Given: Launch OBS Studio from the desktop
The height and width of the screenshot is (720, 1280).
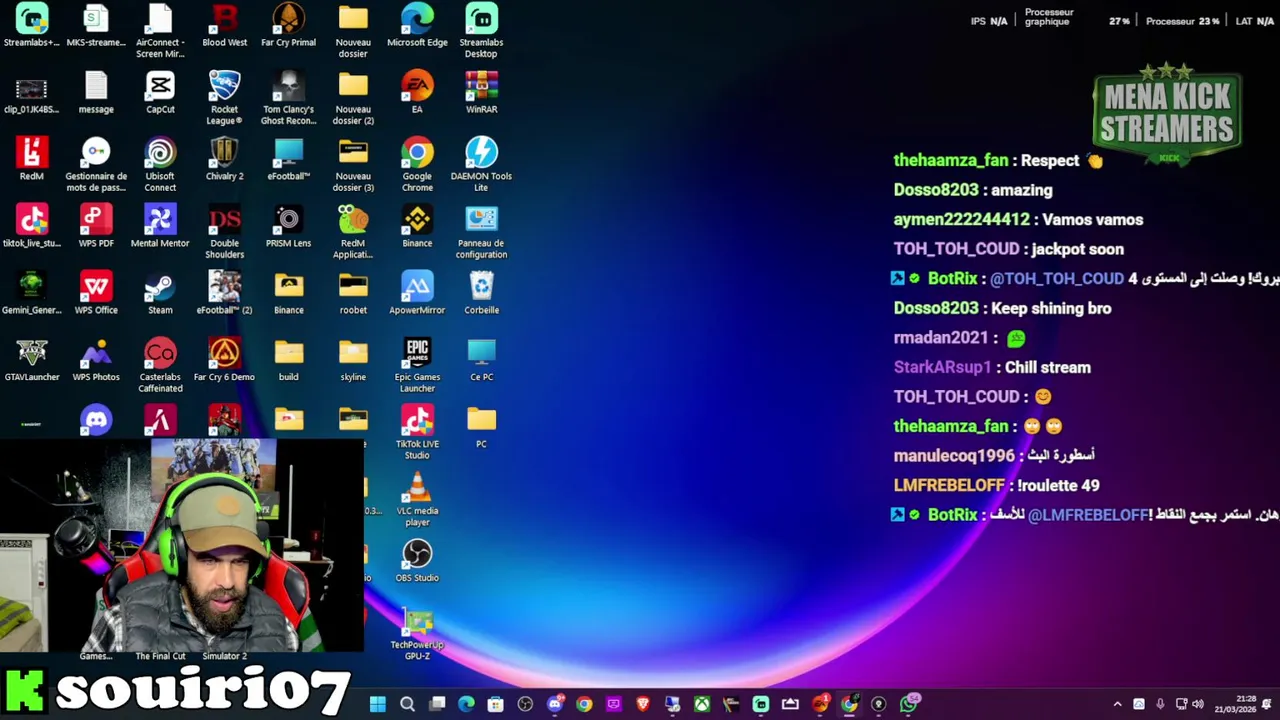Looking at the screenshot, I should coord(417,562).
